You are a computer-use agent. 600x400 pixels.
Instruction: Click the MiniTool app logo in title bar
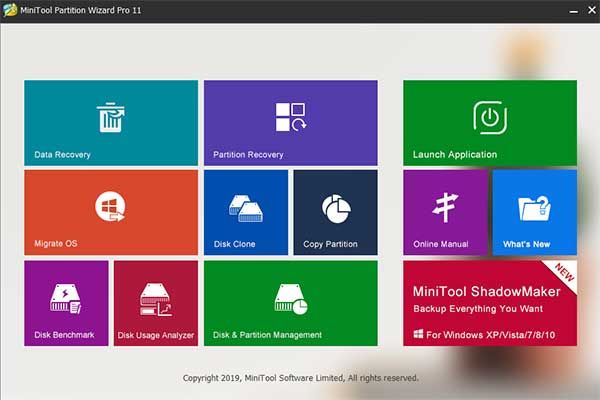pos(10,10)
